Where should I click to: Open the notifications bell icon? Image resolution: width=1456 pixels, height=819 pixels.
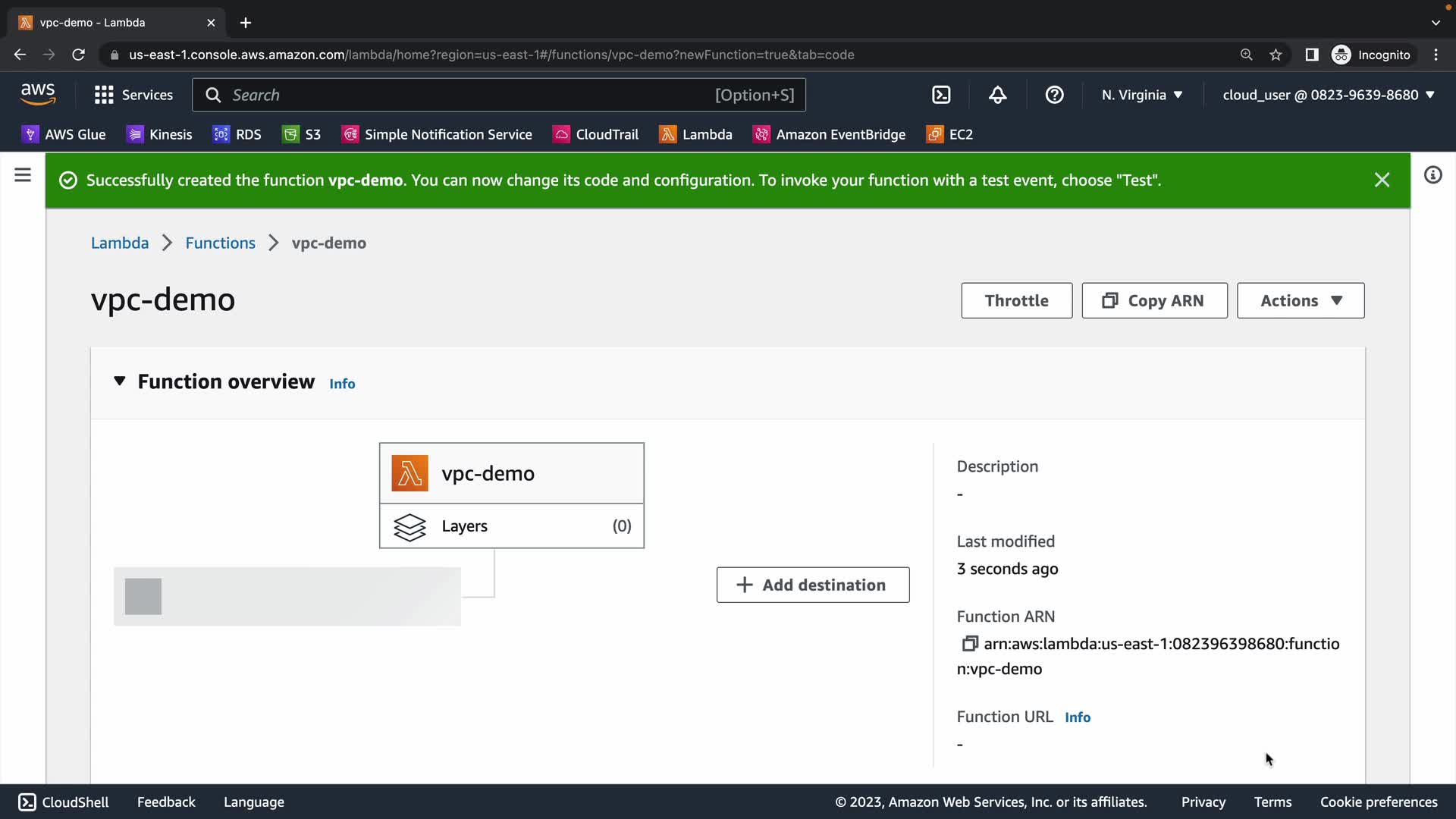[998, 95]
